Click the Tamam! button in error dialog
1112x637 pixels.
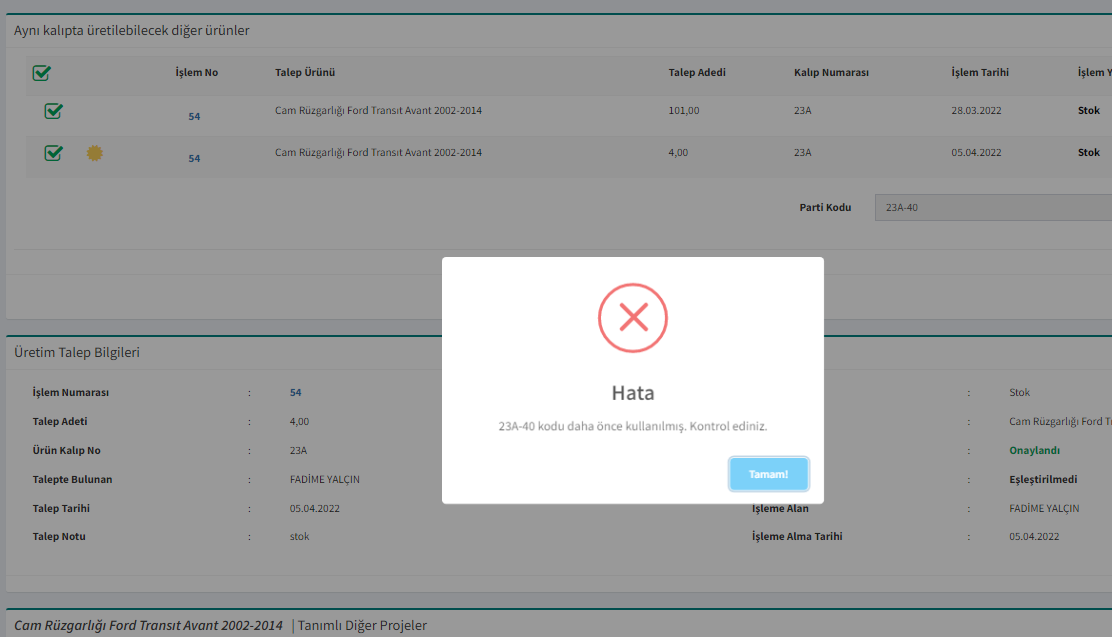point(768,474)
